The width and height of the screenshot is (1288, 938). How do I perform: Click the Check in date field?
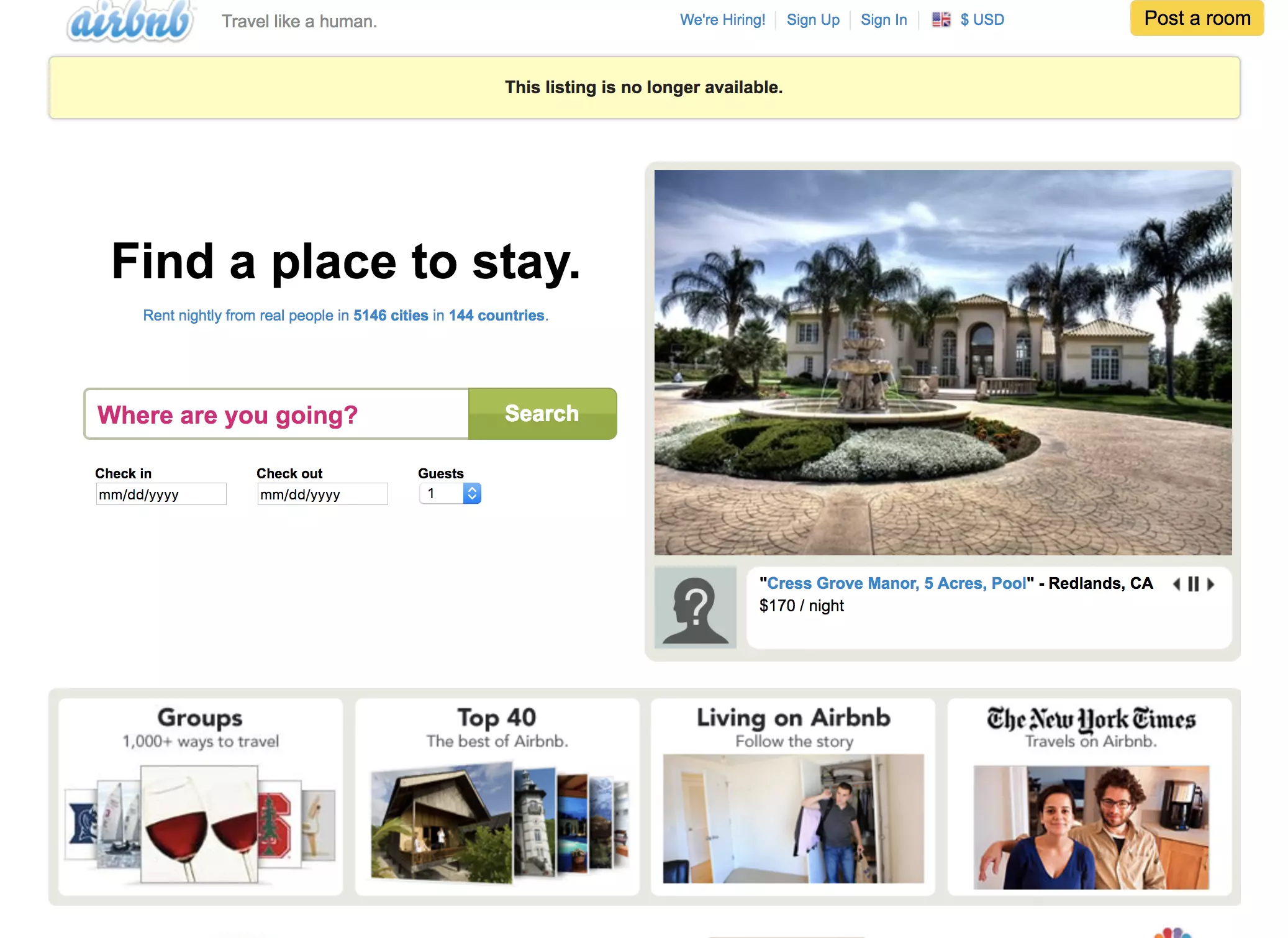point(161,494)
